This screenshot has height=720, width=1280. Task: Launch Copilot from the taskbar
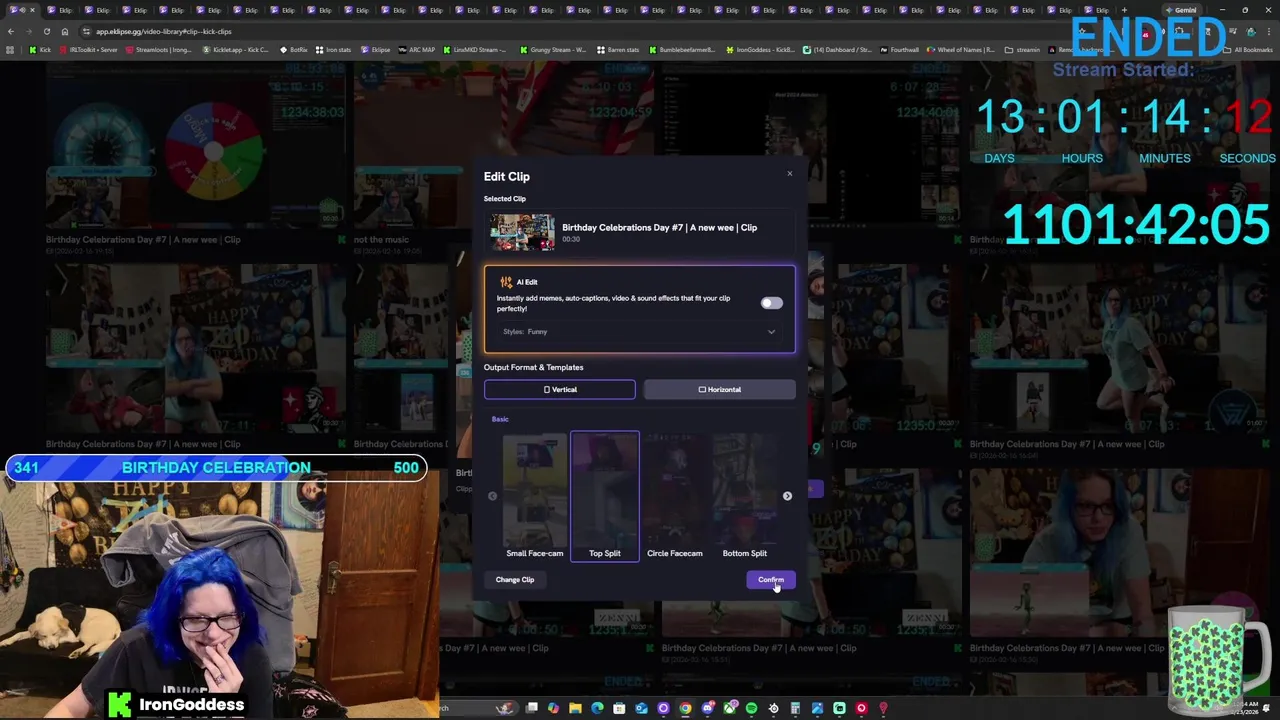[553, 708]
